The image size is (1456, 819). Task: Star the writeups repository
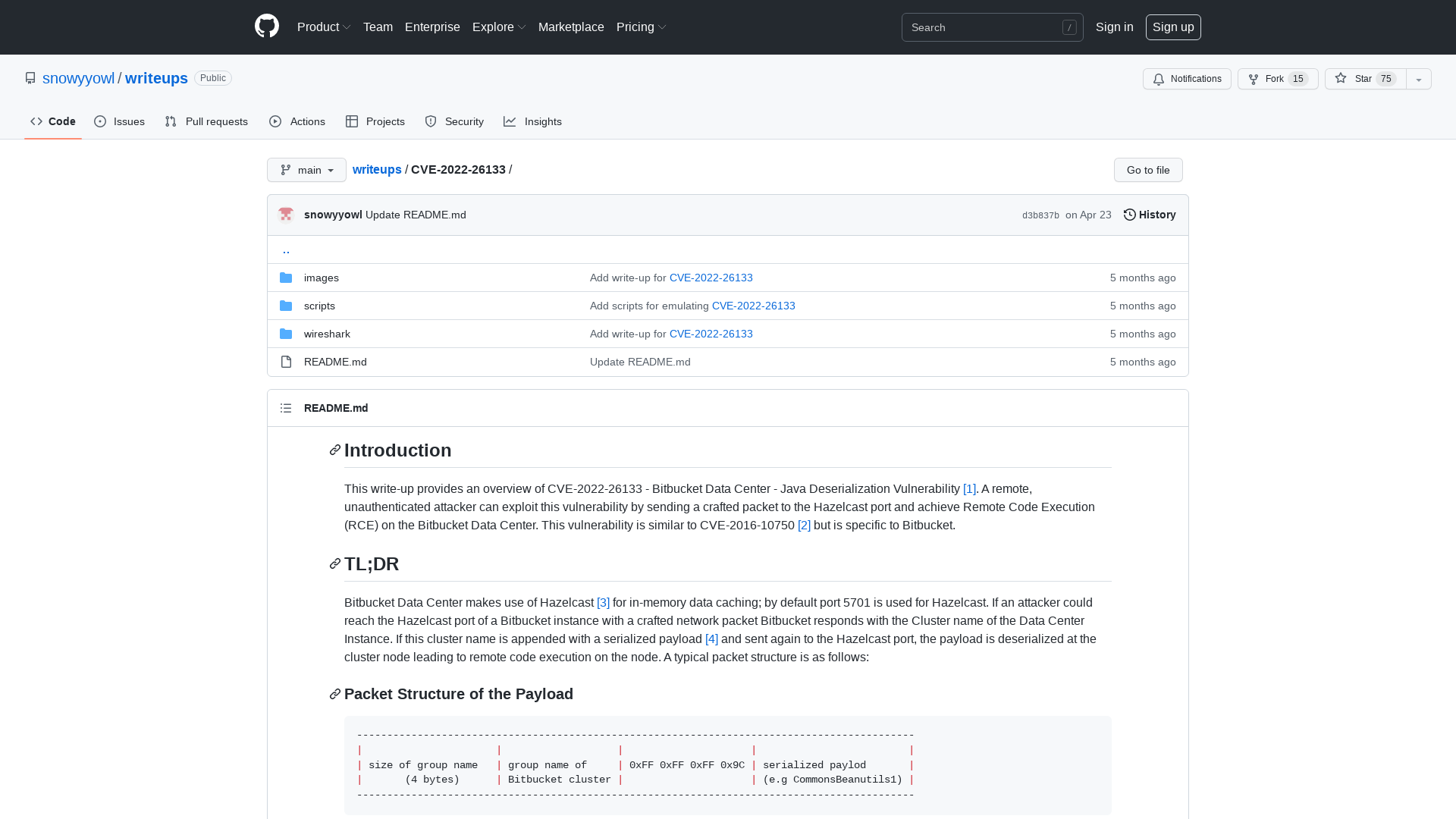click(1365, 79)
